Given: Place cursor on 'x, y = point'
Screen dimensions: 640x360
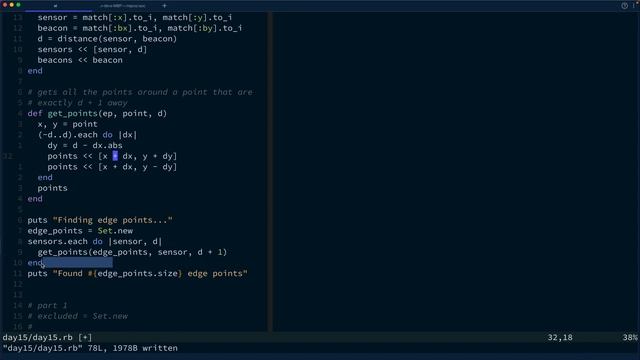Looking at the screenshot, I should tap(67, 124).
